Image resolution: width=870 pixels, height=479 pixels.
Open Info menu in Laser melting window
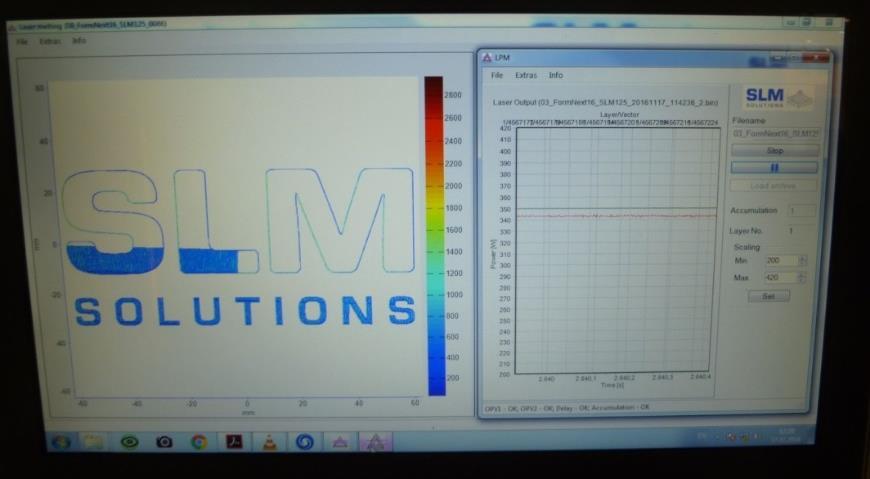tap(79, 41)
